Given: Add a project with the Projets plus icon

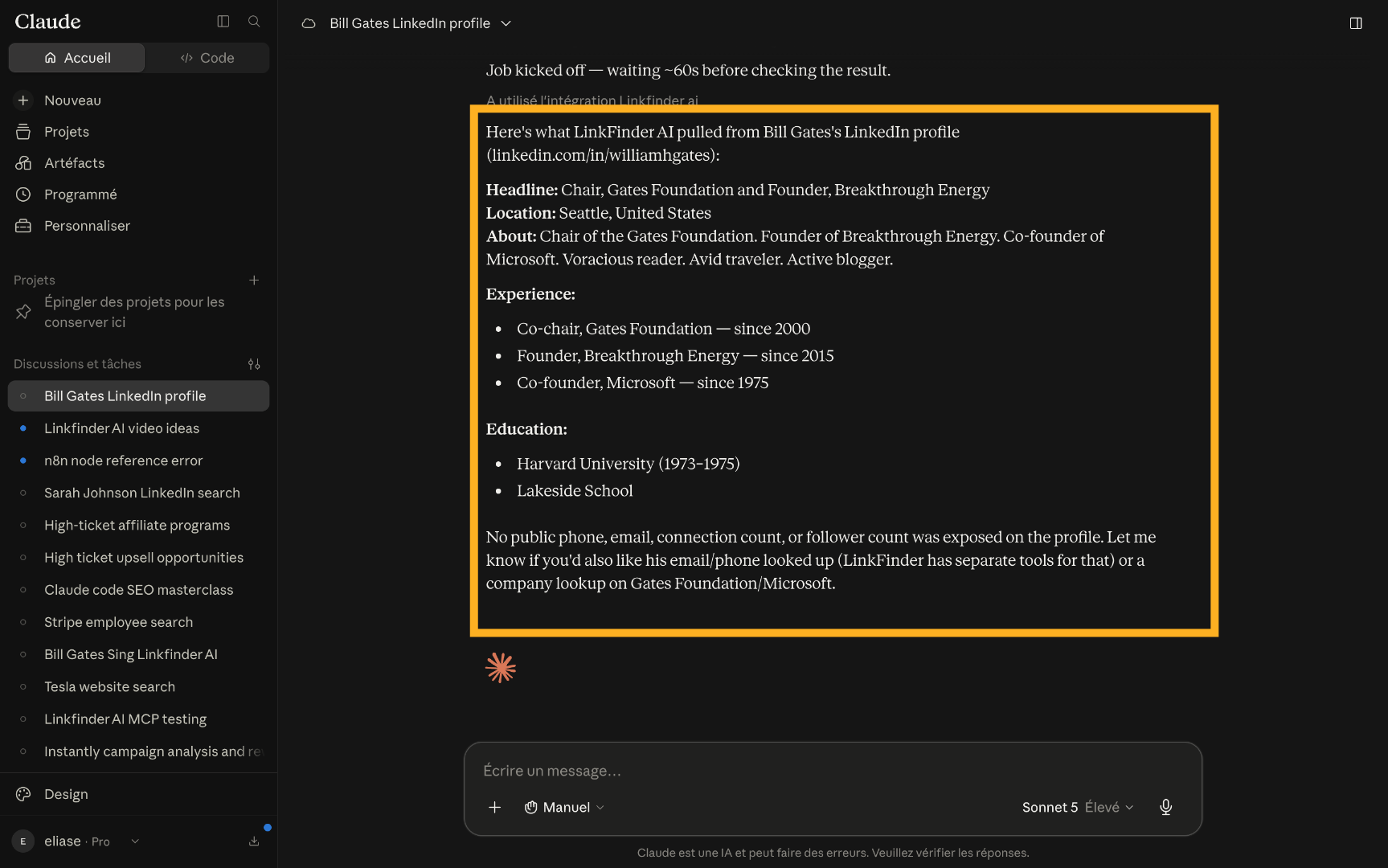Looking at the screenshot, I should tap(254, 280).
